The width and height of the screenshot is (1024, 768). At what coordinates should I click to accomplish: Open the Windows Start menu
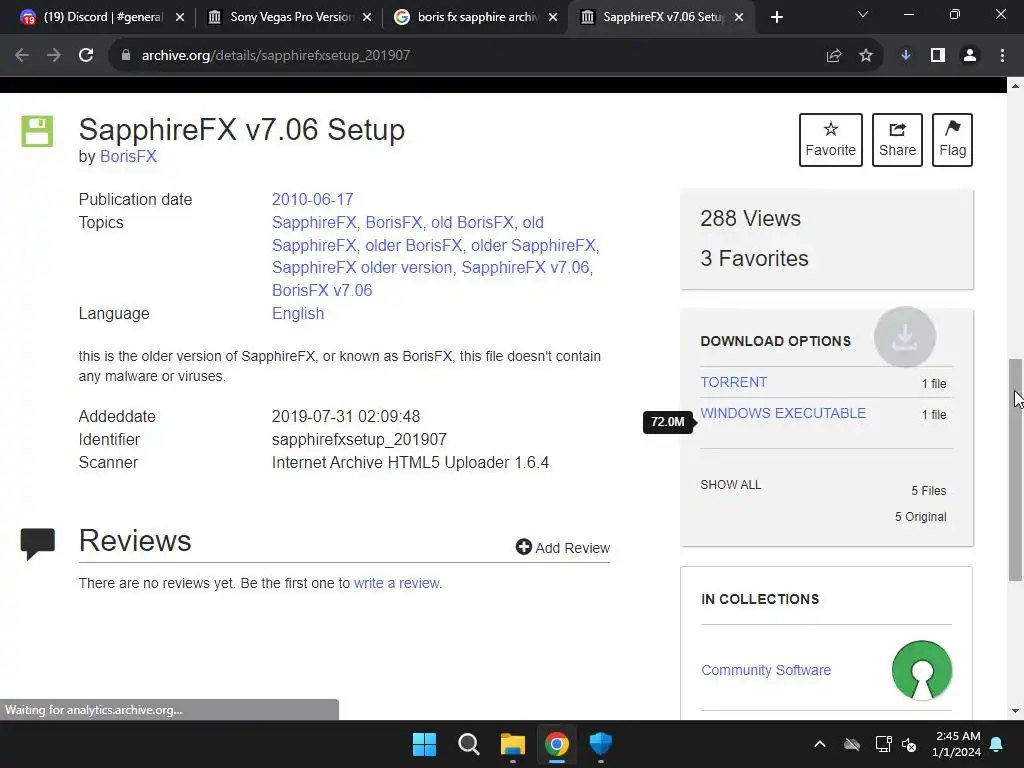pos(424,744)
